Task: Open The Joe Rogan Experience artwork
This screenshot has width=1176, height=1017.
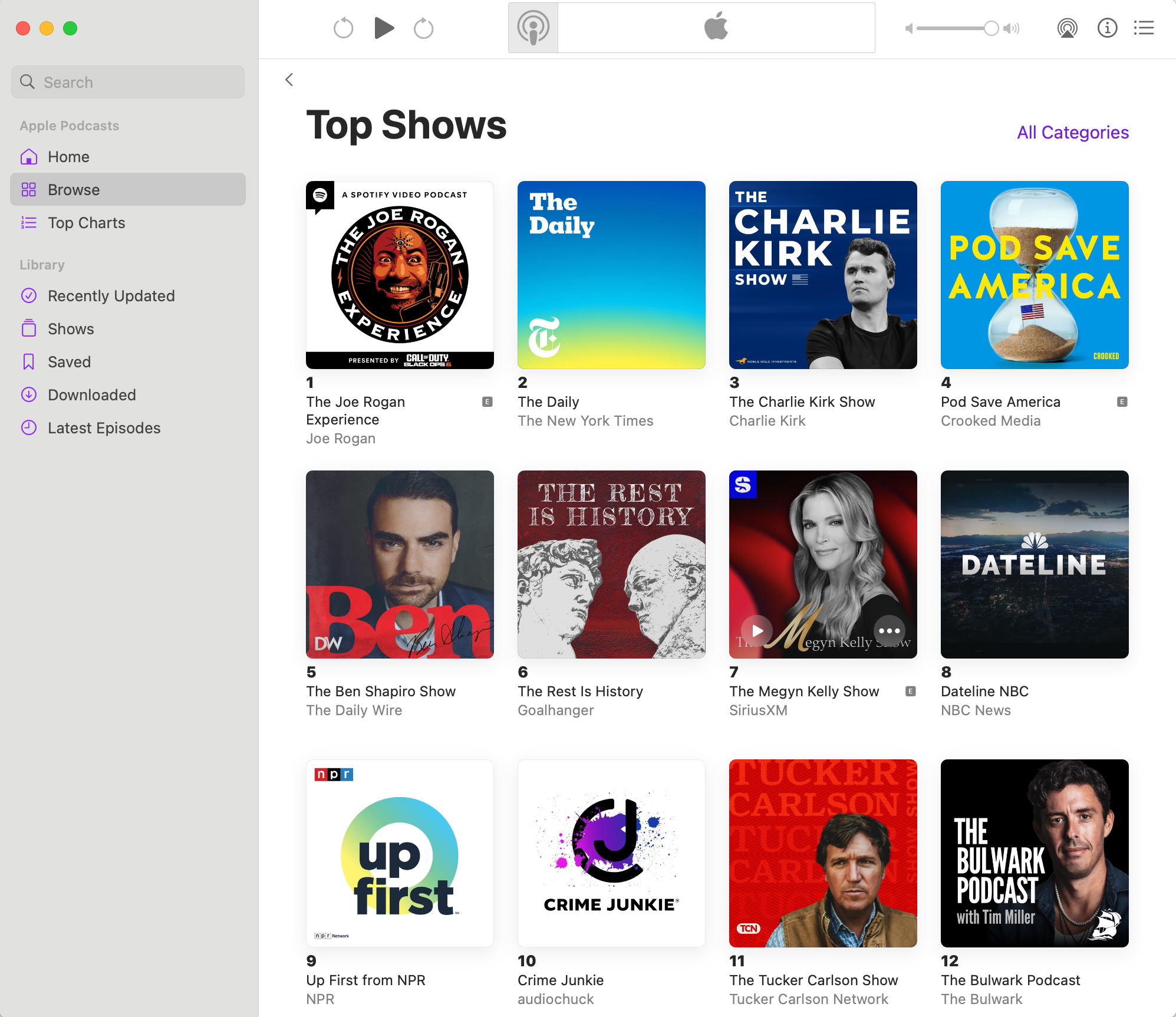Action: (400, 275)
